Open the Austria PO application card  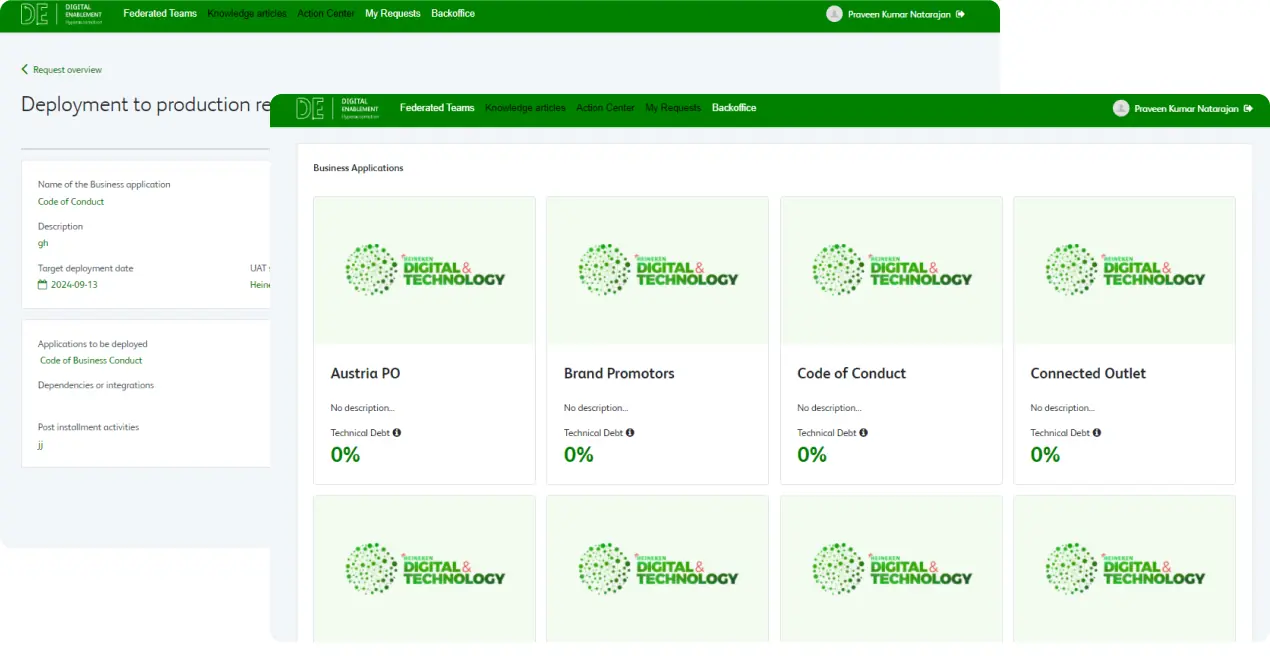click(424, 339)
